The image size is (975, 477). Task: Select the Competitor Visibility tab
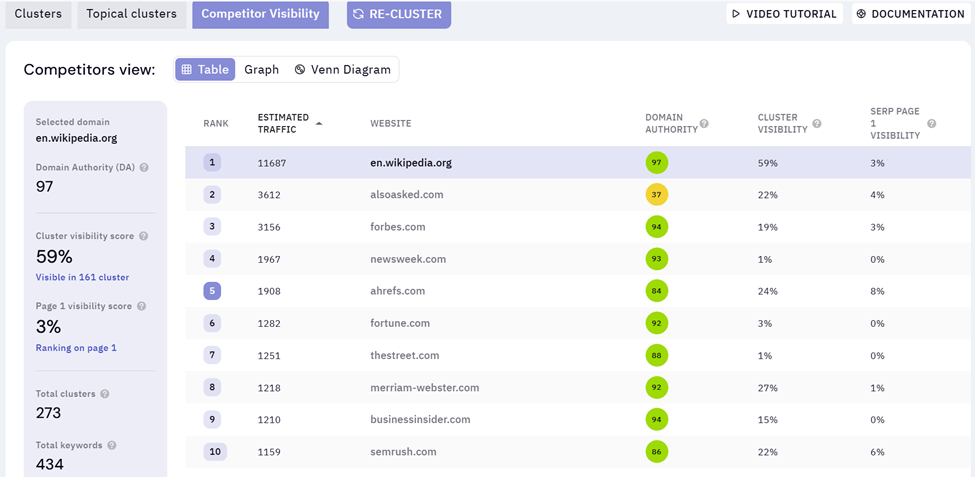coord(260,14)
